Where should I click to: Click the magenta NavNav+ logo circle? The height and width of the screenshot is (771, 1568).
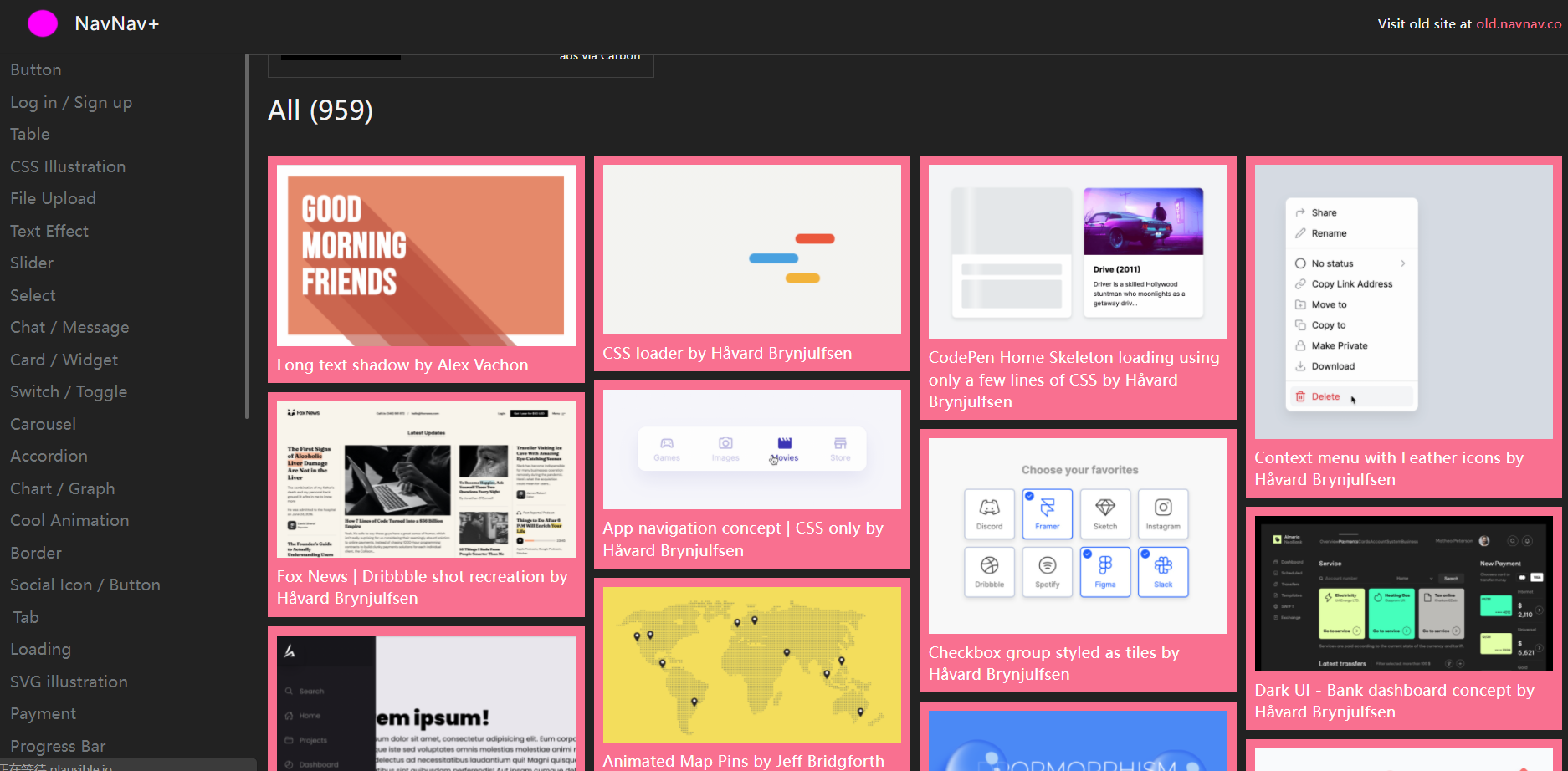(43, 23)
